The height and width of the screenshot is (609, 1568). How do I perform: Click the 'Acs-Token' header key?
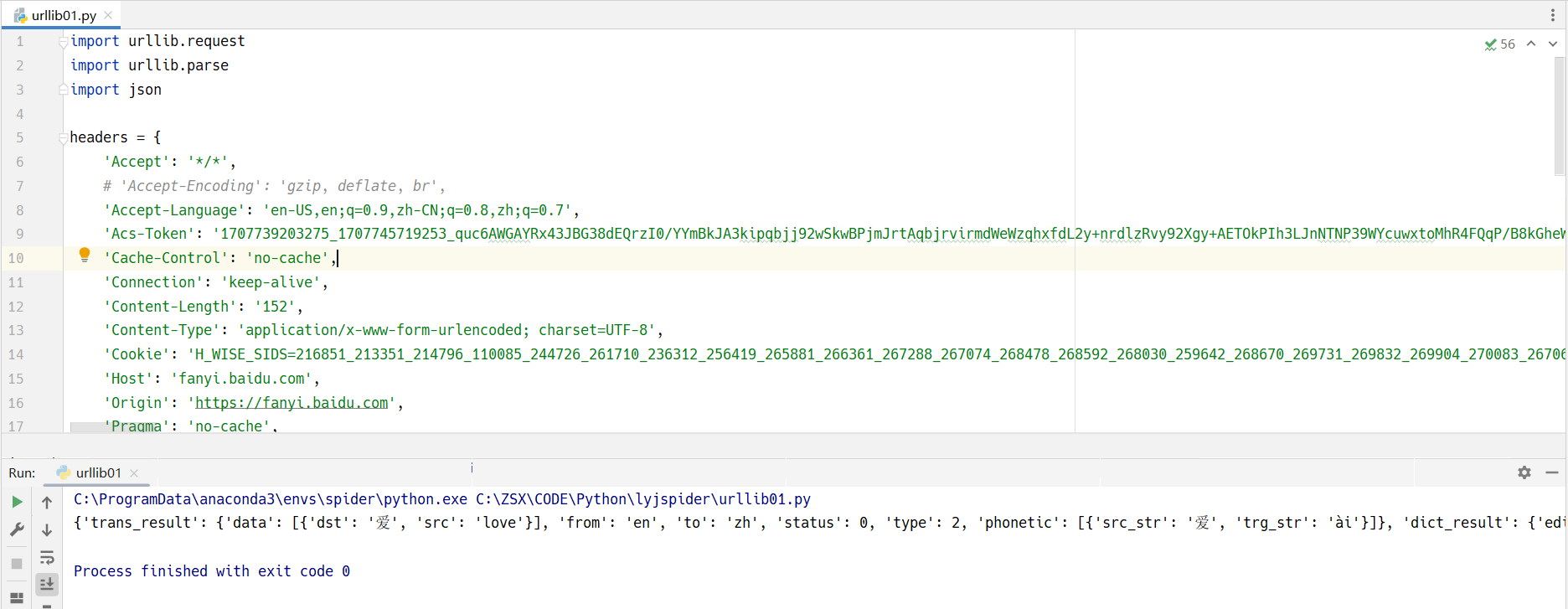[x=149, y=234]
